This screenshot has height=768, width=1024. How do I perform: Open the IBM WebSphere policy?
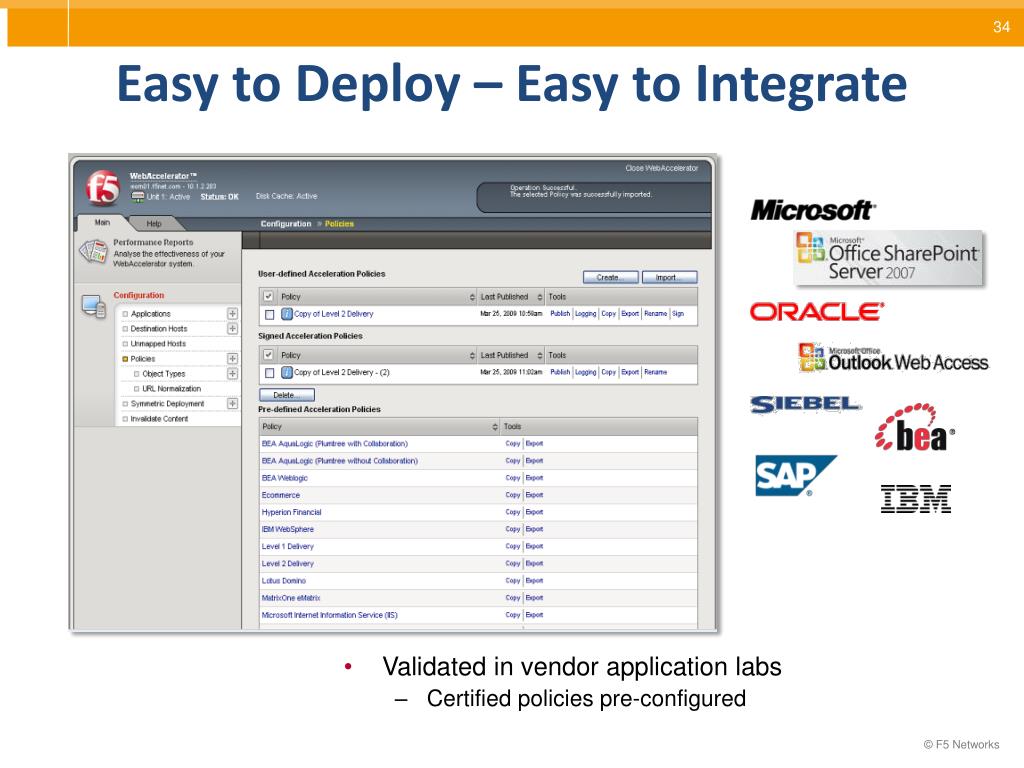287,529
